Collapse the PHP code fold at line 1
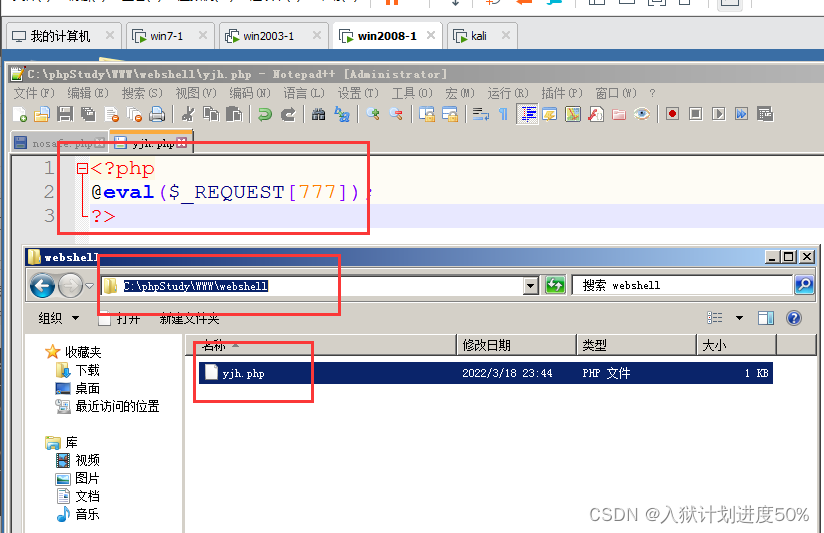 [82, 169]
